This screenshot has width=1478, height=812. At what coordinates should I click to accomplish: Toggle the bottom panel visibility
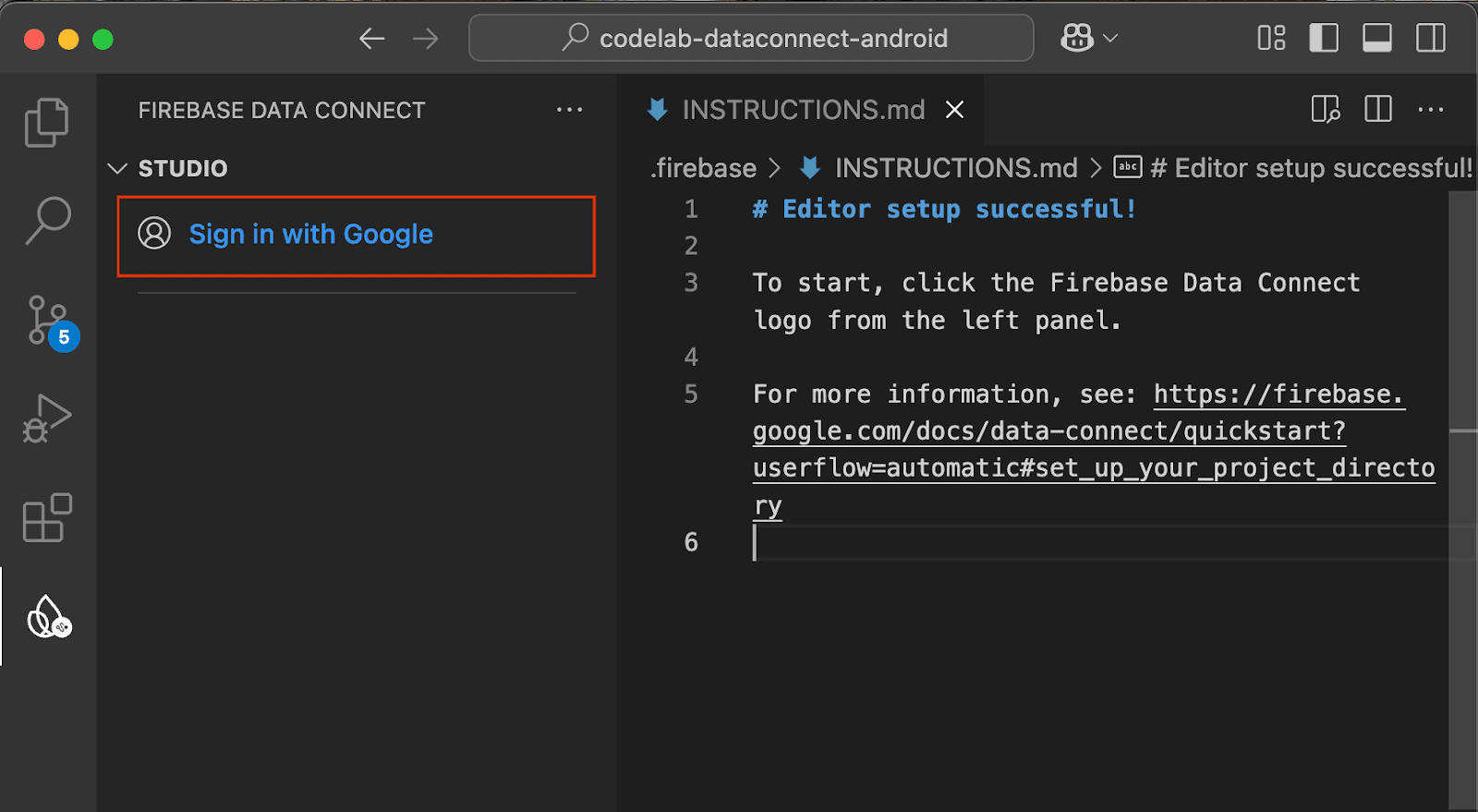tap(1376, 38)
